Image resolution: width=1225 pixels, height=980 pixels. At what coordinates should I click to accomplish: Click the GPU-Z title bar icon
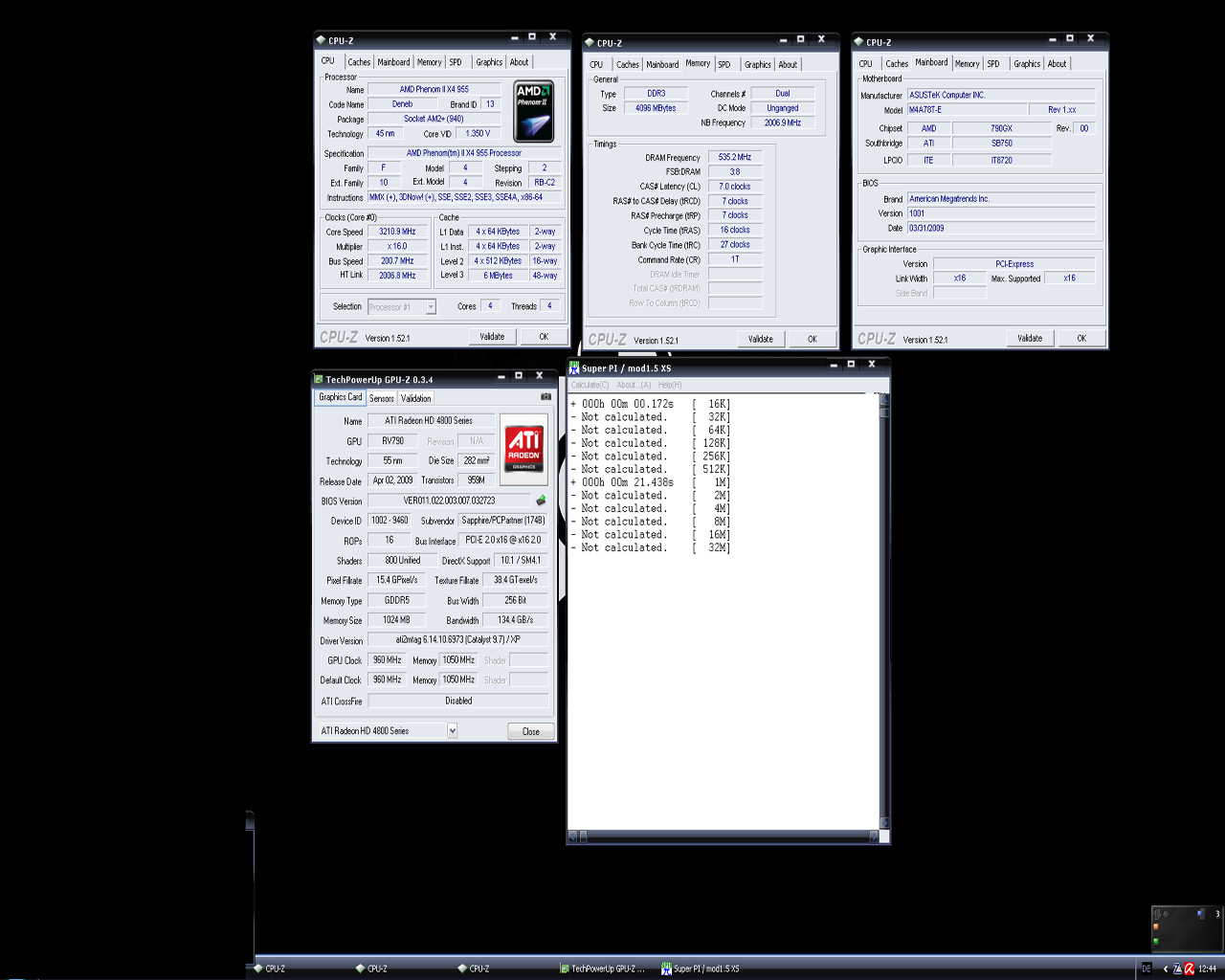pyautogui.click(x=319, y=380)
